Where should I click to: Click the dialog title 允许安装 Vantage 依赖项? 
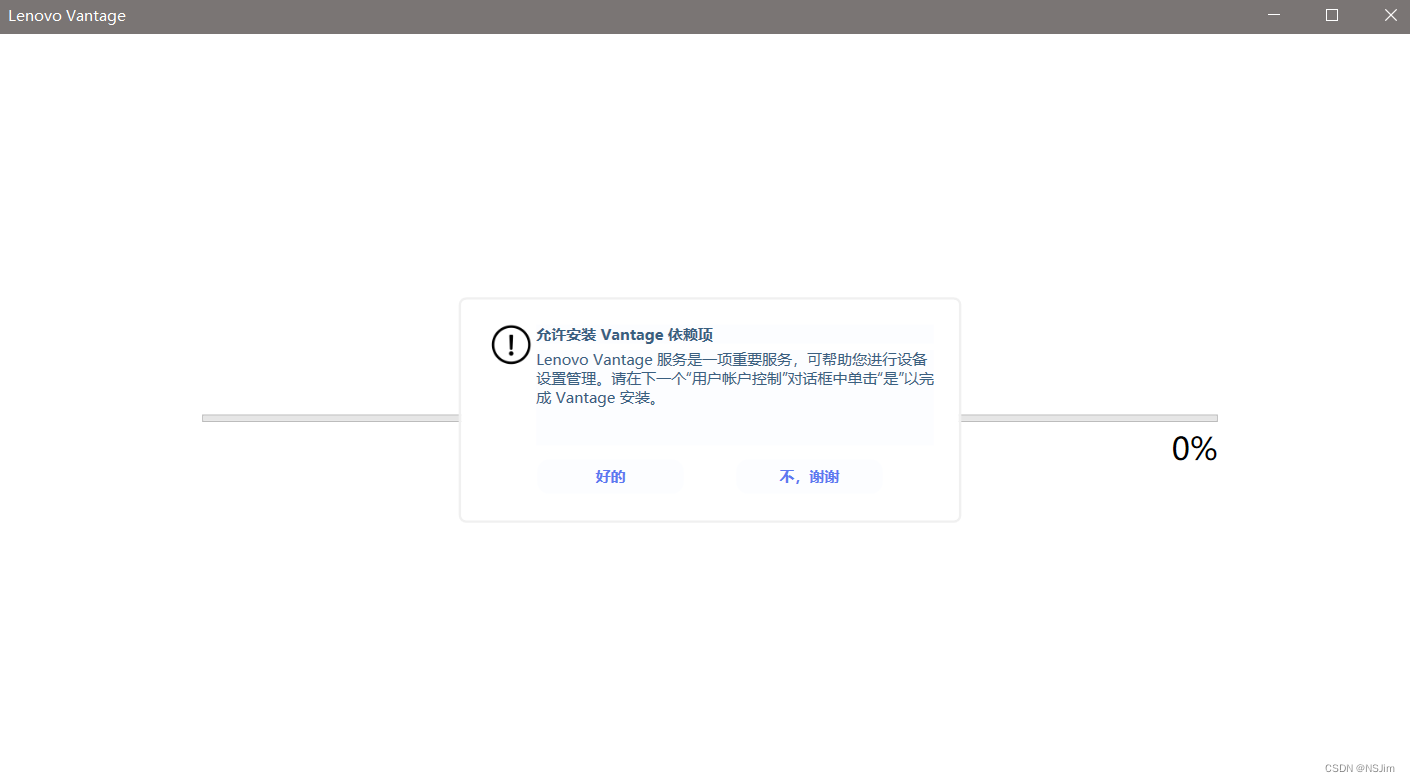[624, 334]
